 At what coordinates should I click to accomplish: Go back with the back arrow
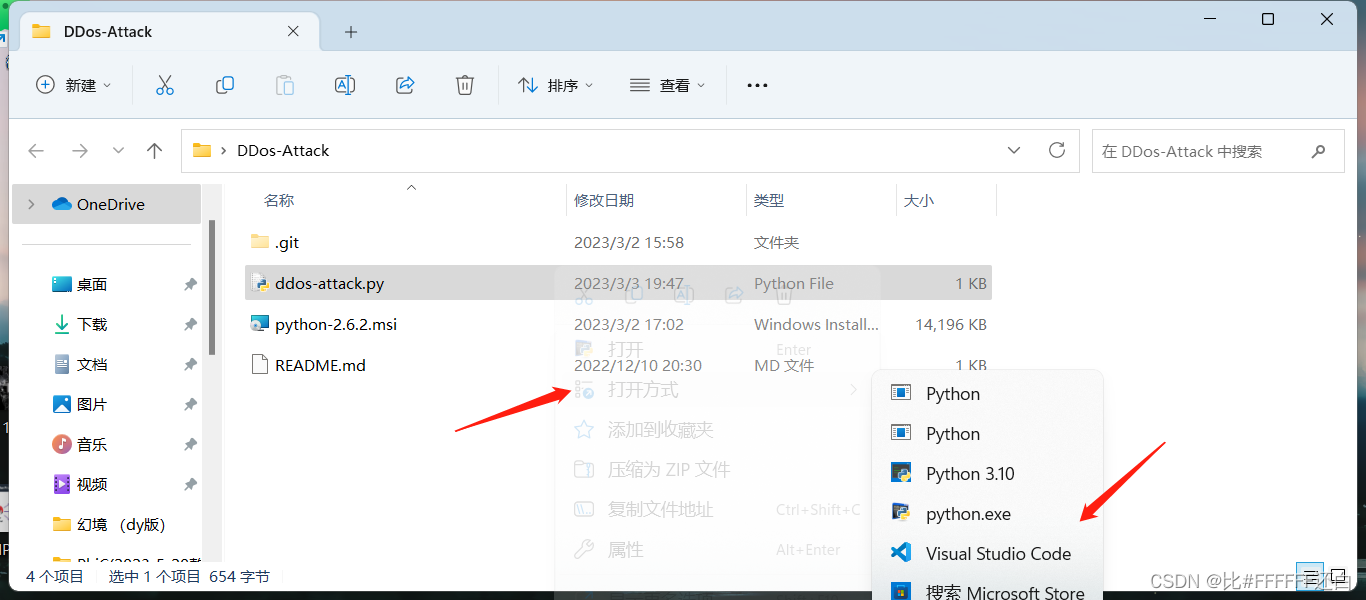pyautogui.click(x=36, y=150)
